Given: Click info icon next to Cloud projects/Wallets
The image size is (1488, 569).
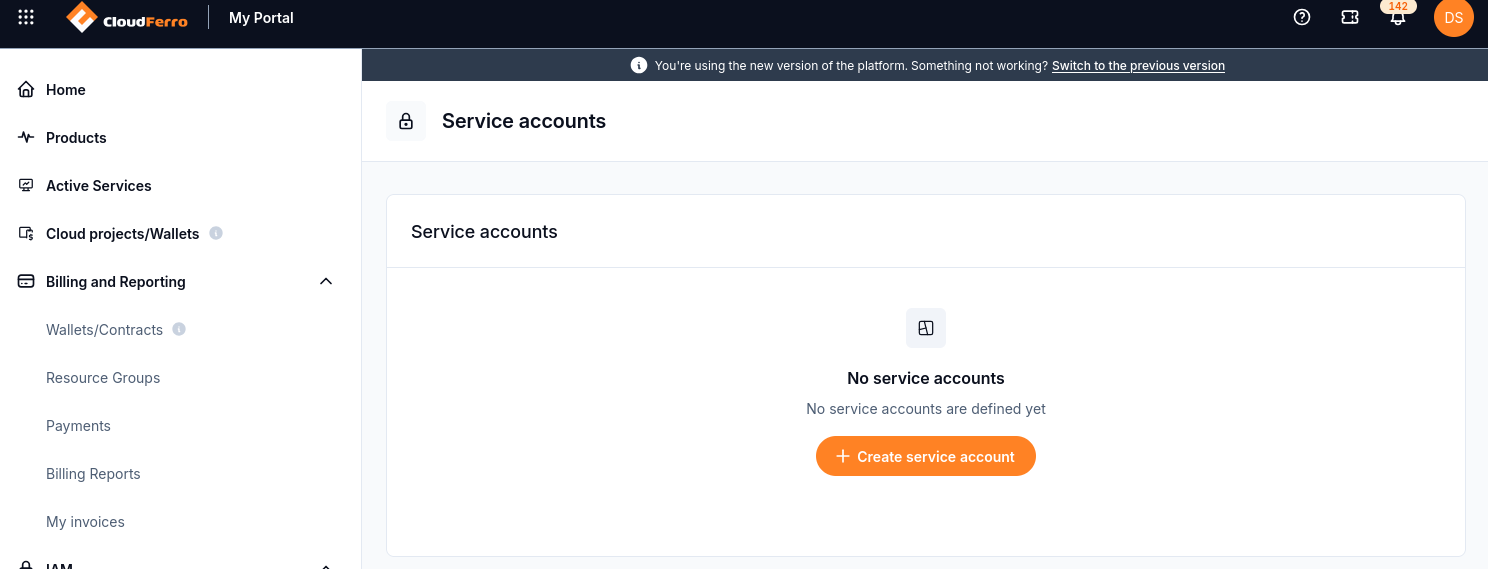Looking at the screenshot, I should pyautogui.click(x=216, y=233).
